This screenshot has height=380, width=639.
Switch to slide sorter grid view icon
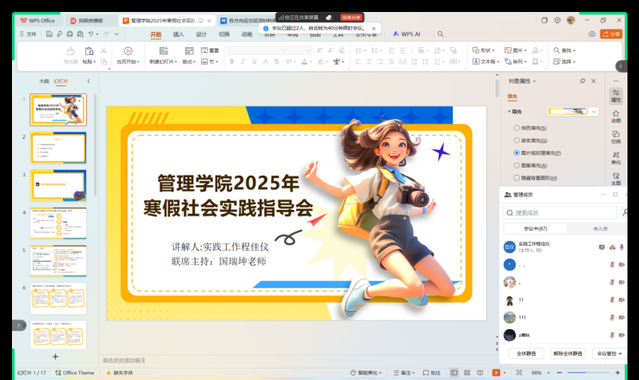(x=467, y=373)
